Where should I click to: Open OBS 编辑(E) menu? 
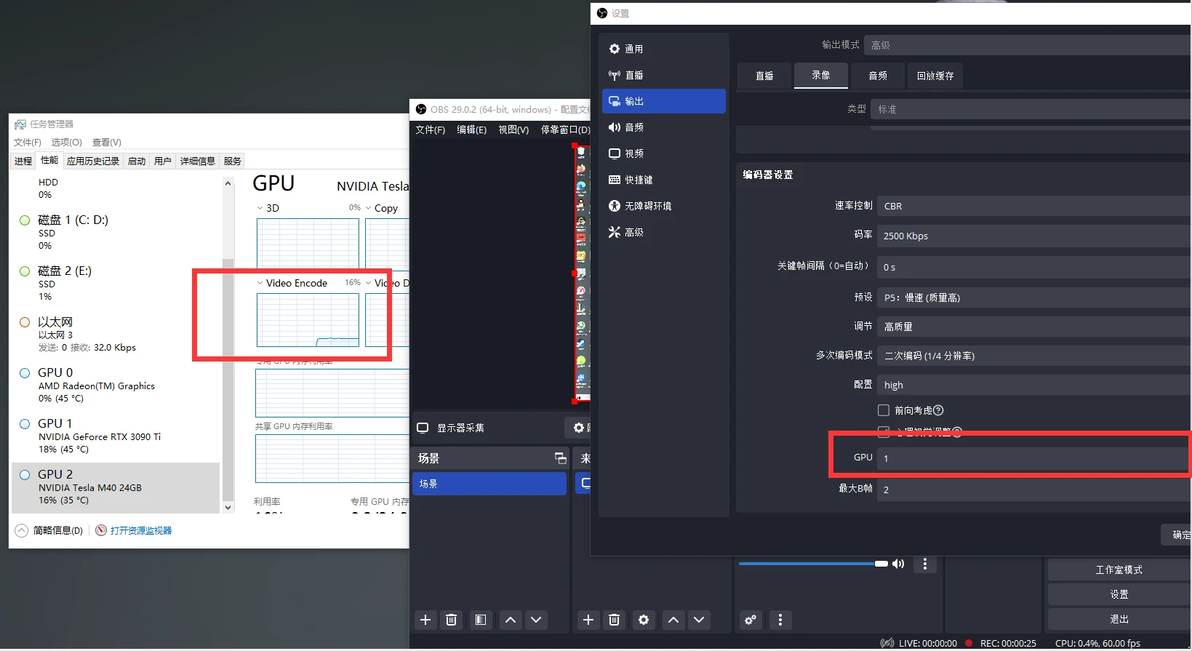471,130
